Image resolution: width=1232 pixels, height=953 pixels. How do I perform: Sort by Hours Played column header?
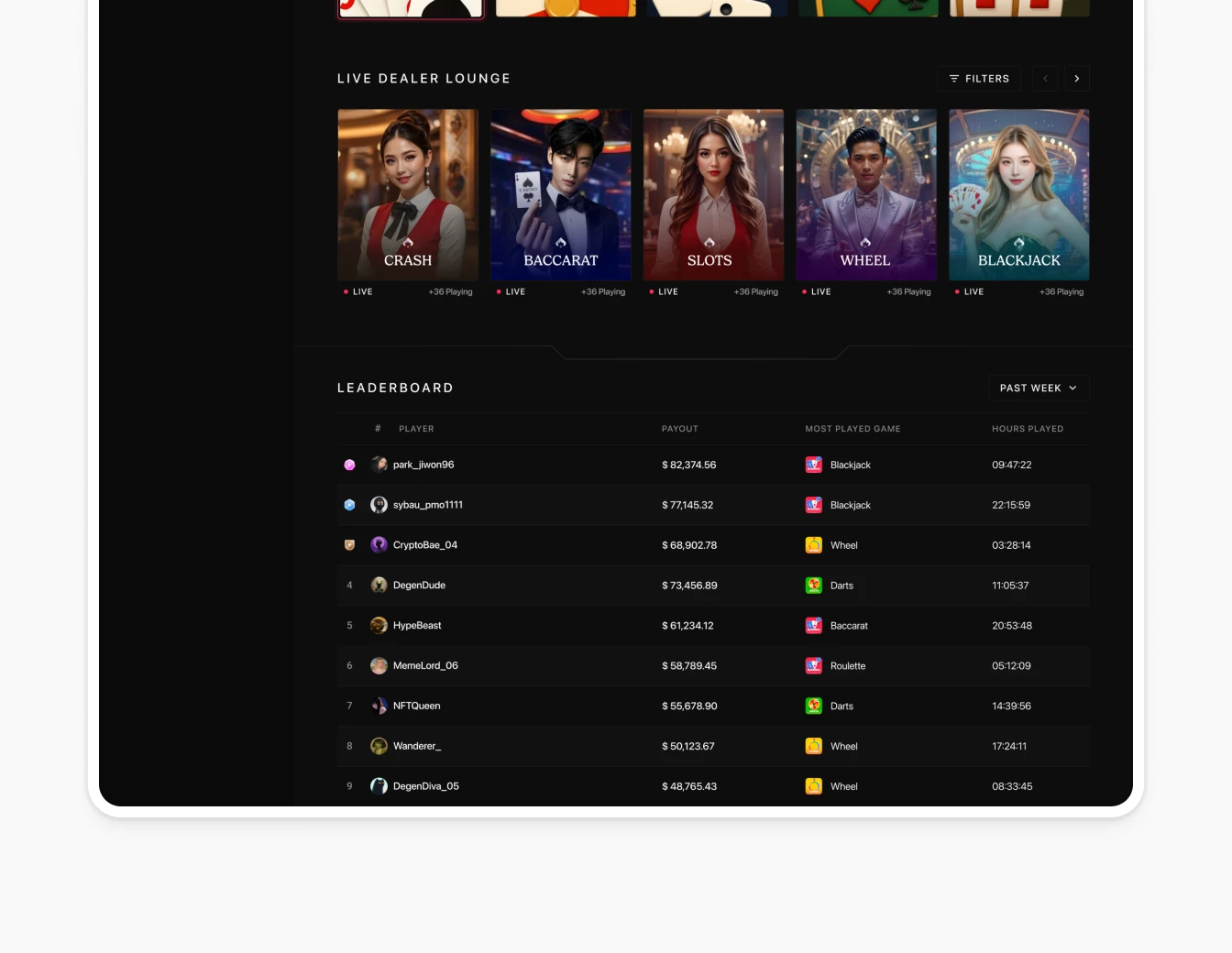(x=1027, y=429)
